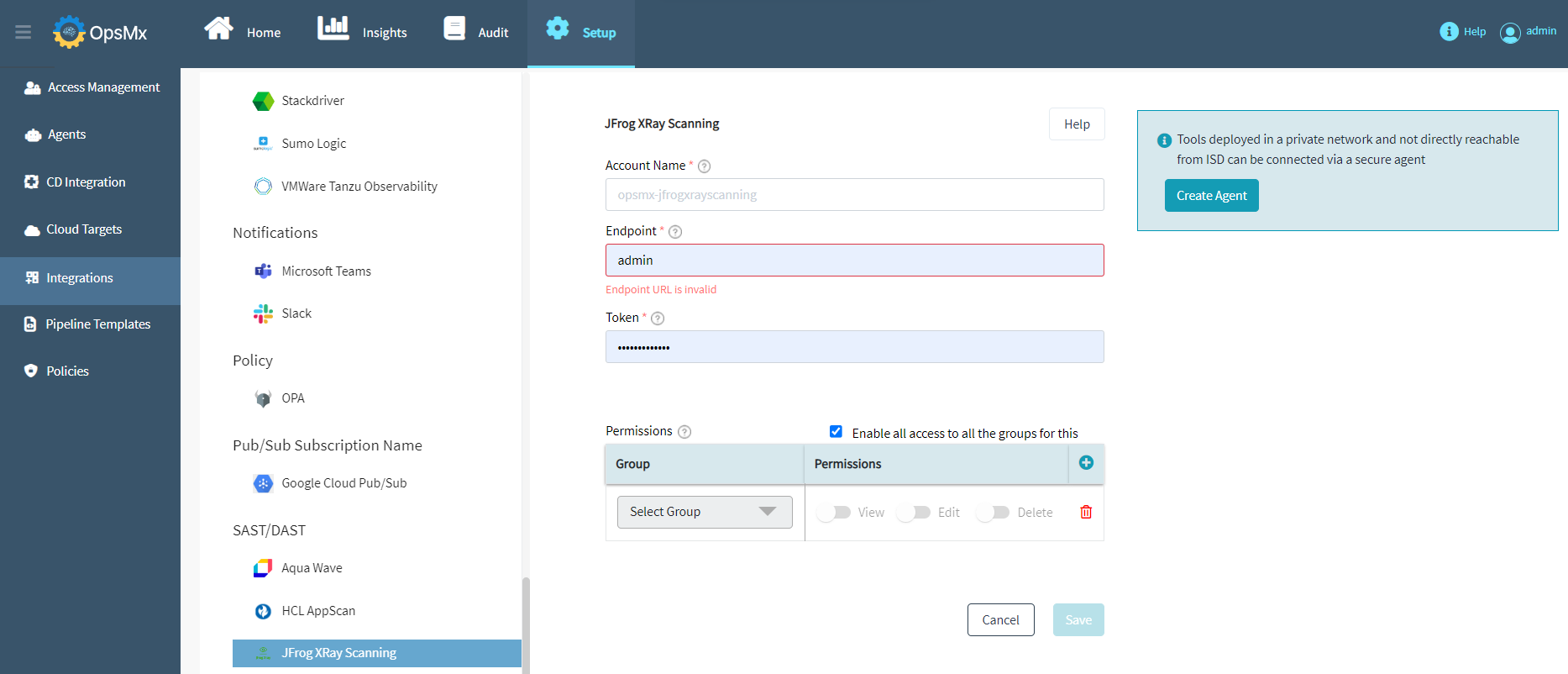Image resolution: width=1568 pixels, height=674 pixels.
Task: Enable the Delete permission switch
Action: (993, 513)
